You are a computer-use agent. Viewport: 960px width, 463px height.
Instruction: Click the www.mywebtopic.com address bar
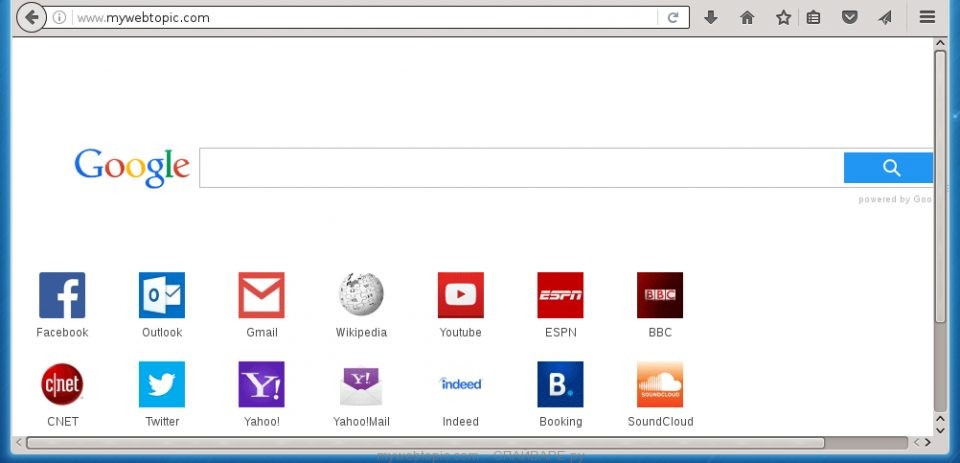[x=360, y=17]
